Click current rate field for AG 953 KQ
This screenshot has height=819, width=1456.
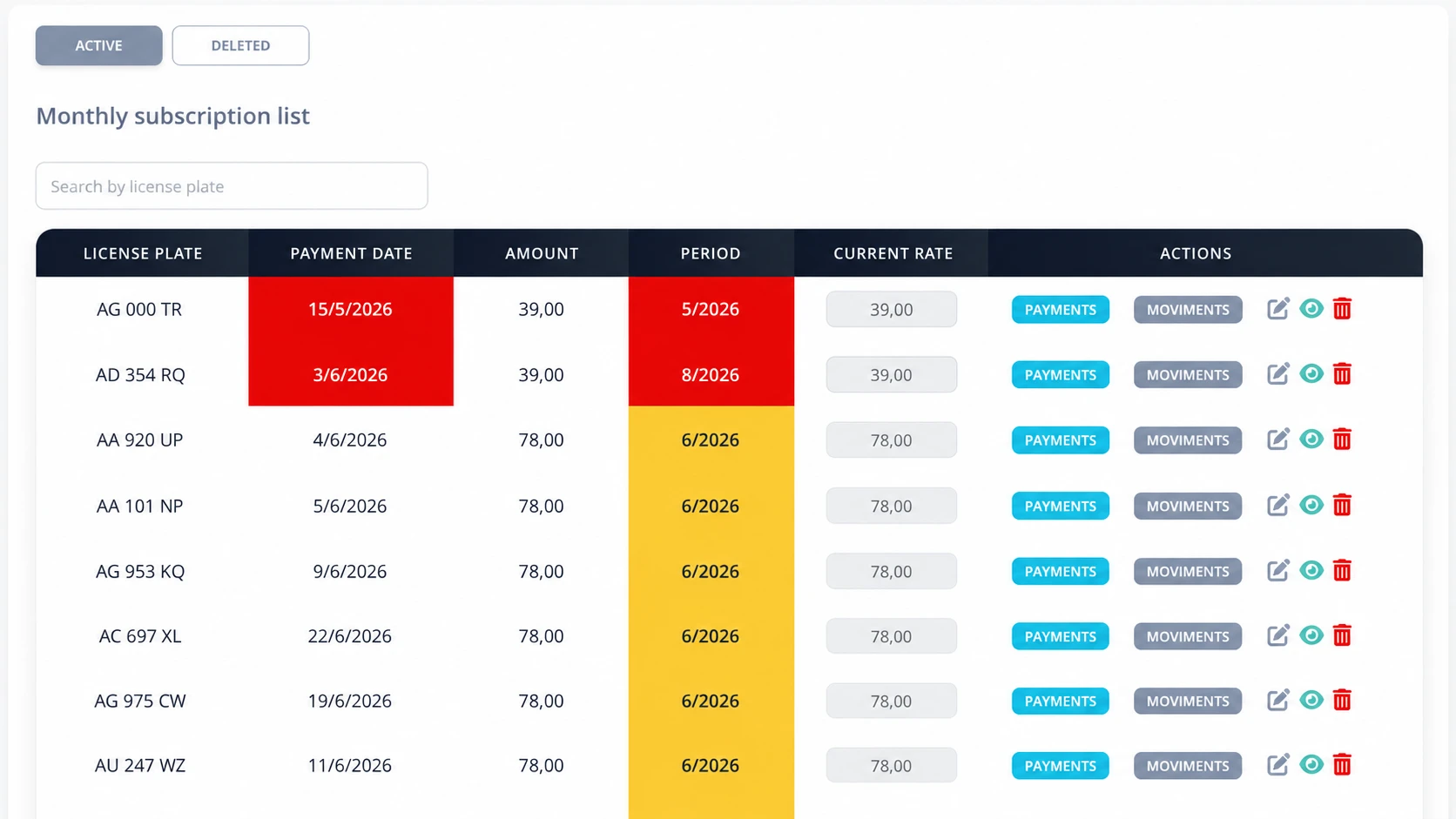pos(892,571)
